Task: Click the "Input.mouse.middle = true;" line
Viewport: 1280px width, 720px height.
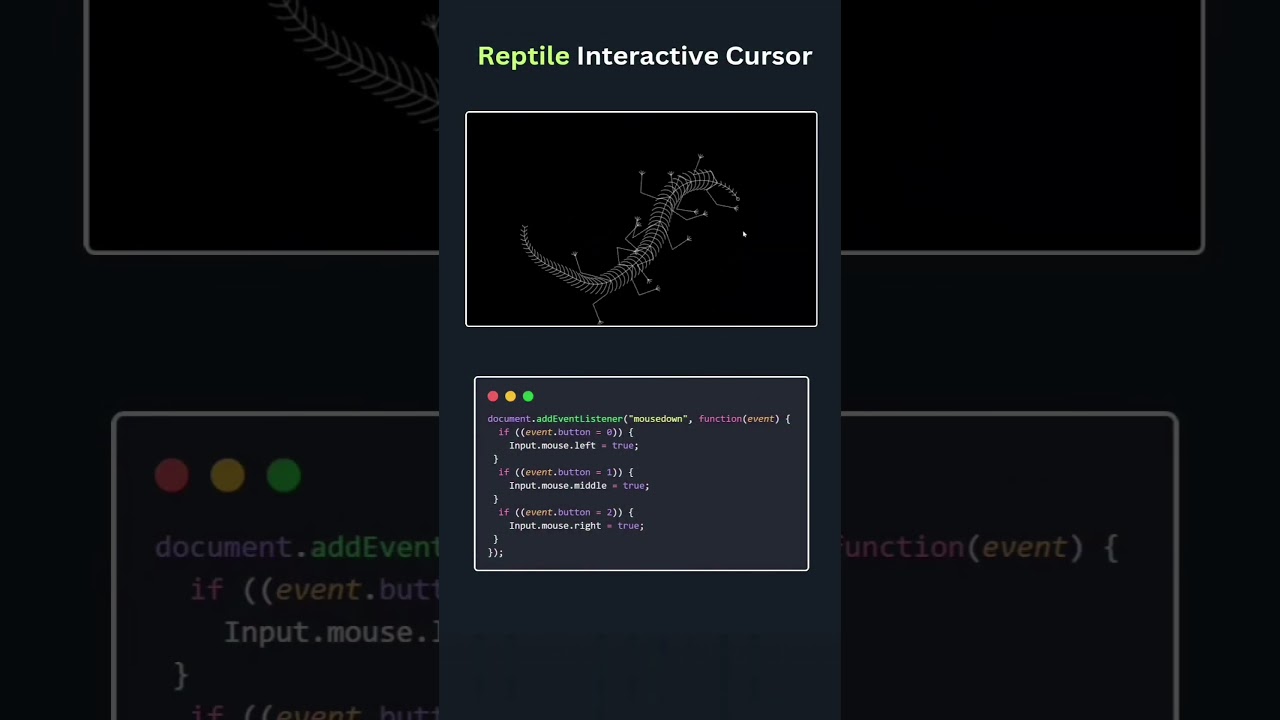Action: click(579, 486)
